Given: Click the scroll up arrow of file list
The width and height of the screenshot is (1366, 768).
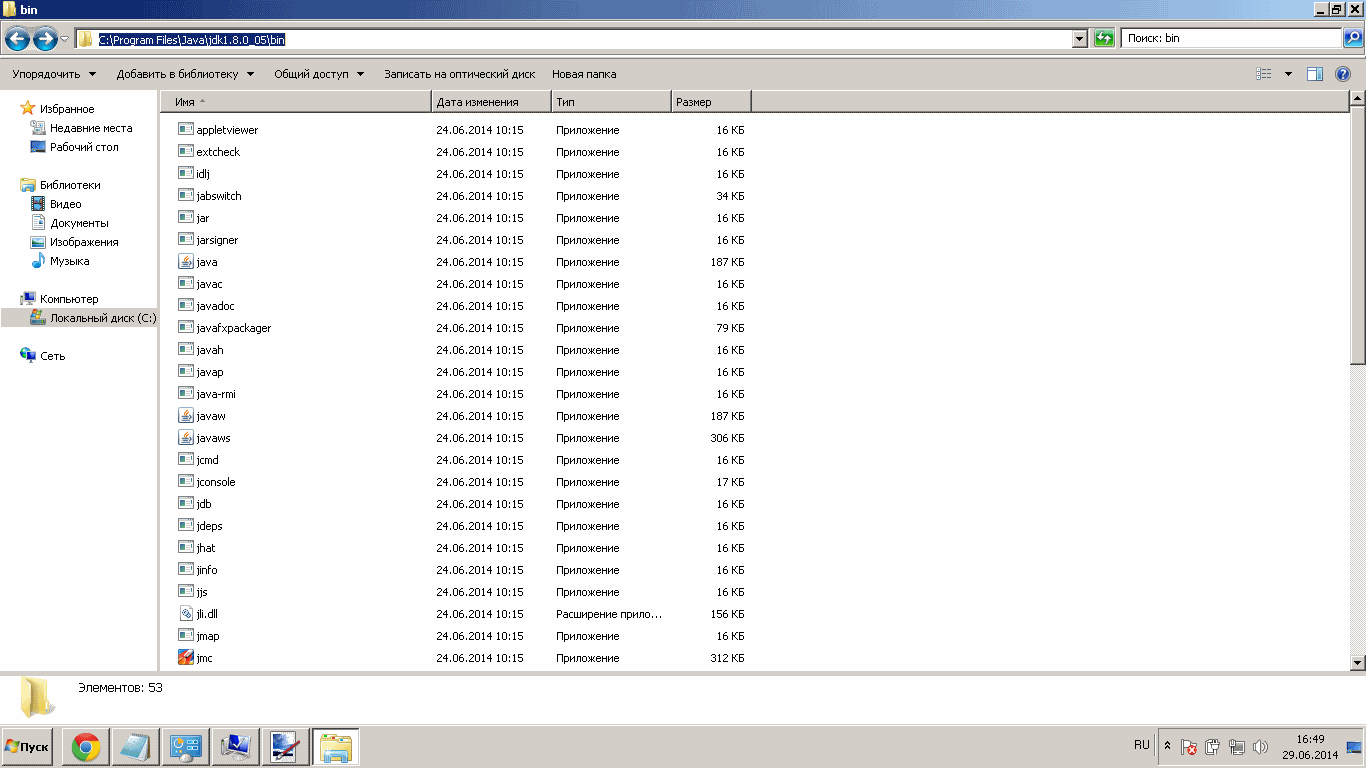Looking at the screenshot, I should click(1357, 98).
